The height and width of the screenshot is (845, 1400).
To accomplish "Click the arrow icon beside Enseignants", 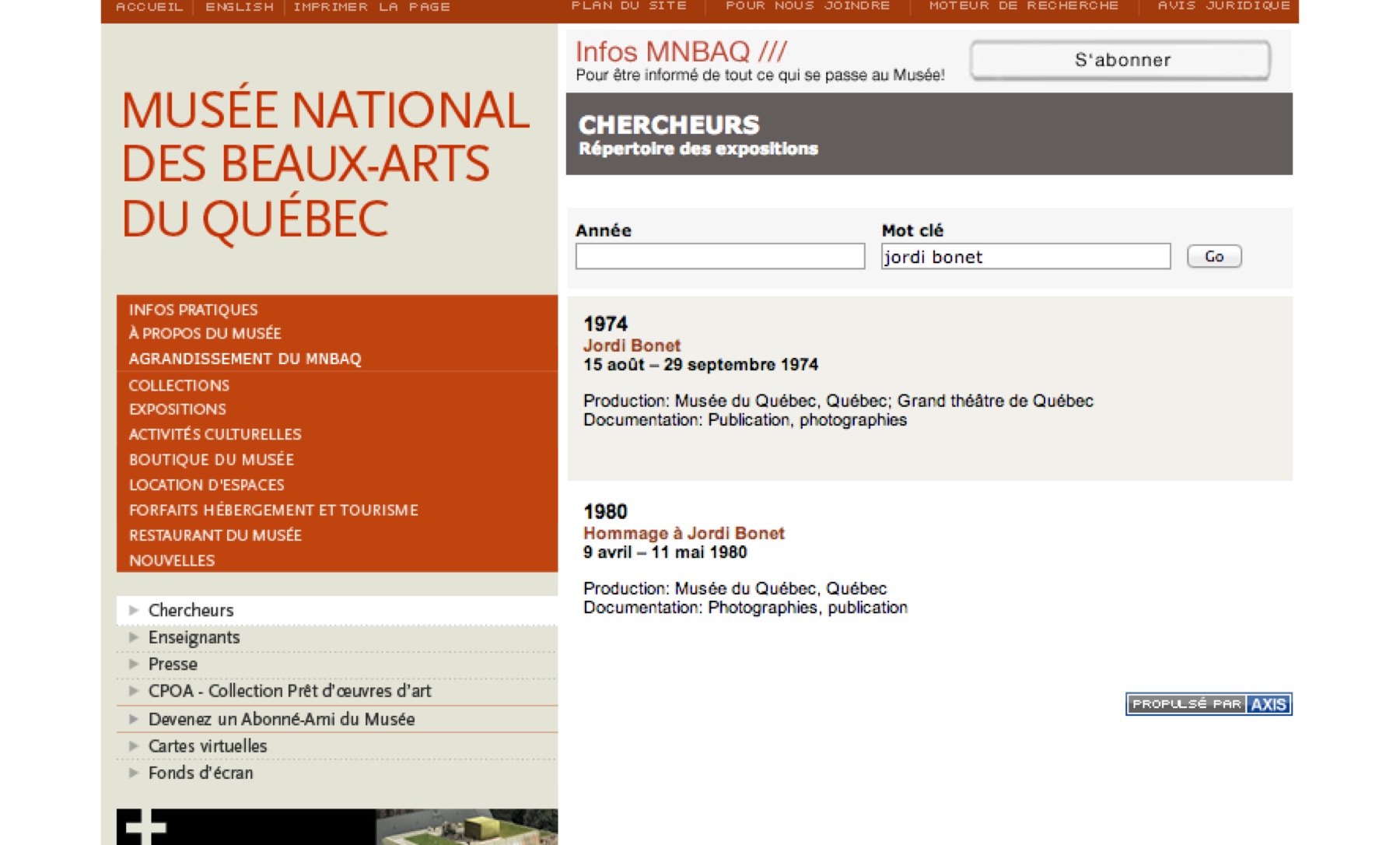I will click(134, 637).
